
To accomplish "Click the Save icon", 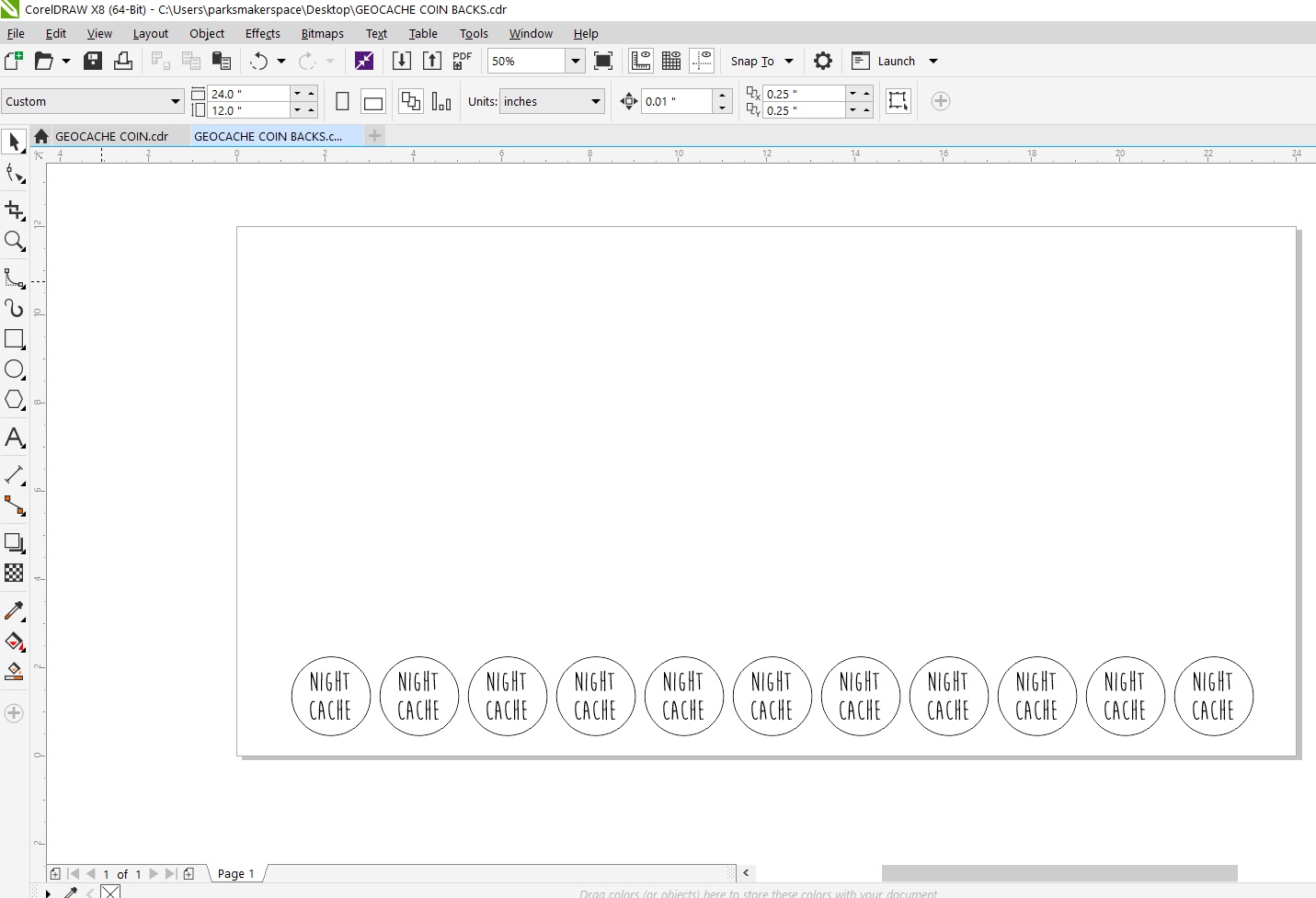I will click(93, 61).
